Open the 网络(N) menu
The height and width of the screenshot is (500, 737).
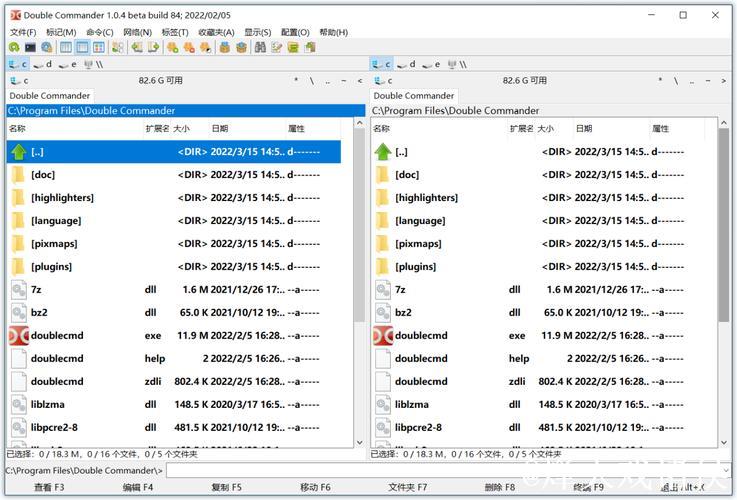pyautogui.click(x=137, y=32)
